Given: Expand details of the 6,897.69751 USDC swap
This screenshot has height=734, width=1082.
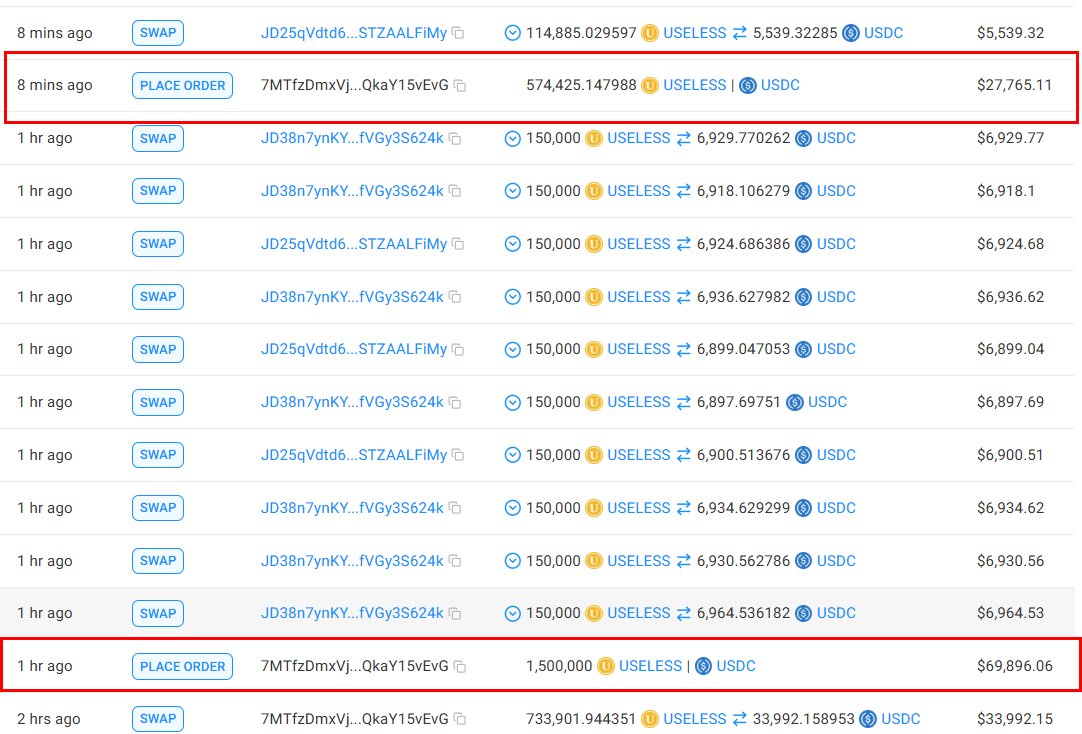Looking at the screenshot, I should point(512,402).
